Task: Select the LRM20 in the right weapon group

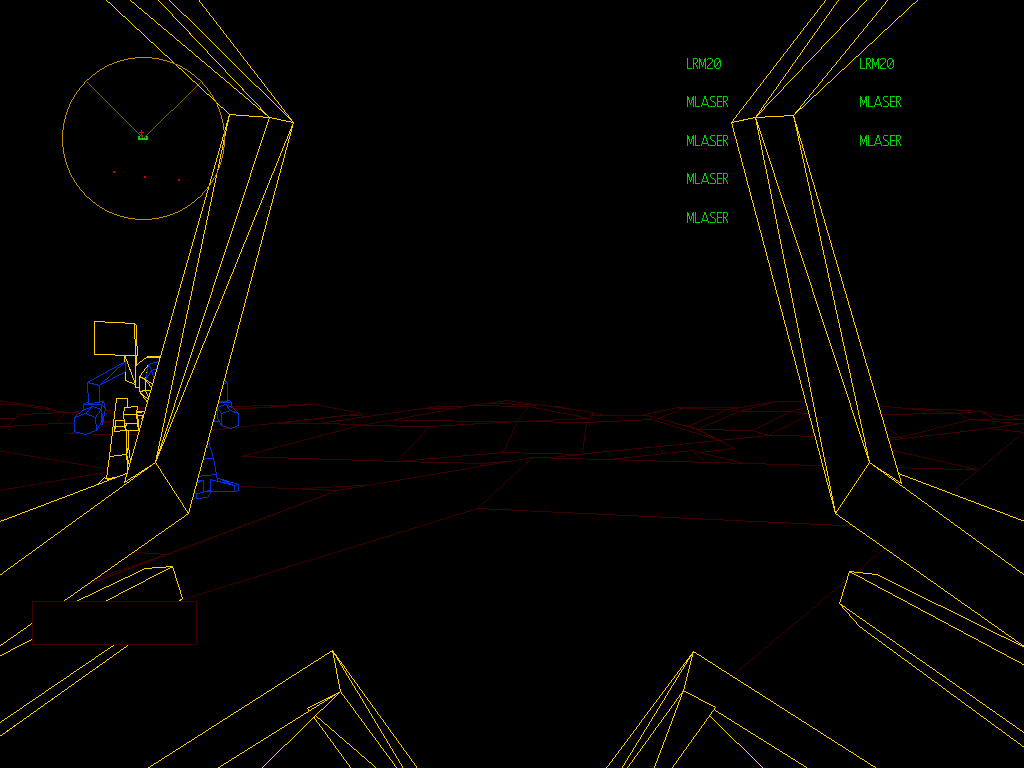Action: [x=875, y=63]
